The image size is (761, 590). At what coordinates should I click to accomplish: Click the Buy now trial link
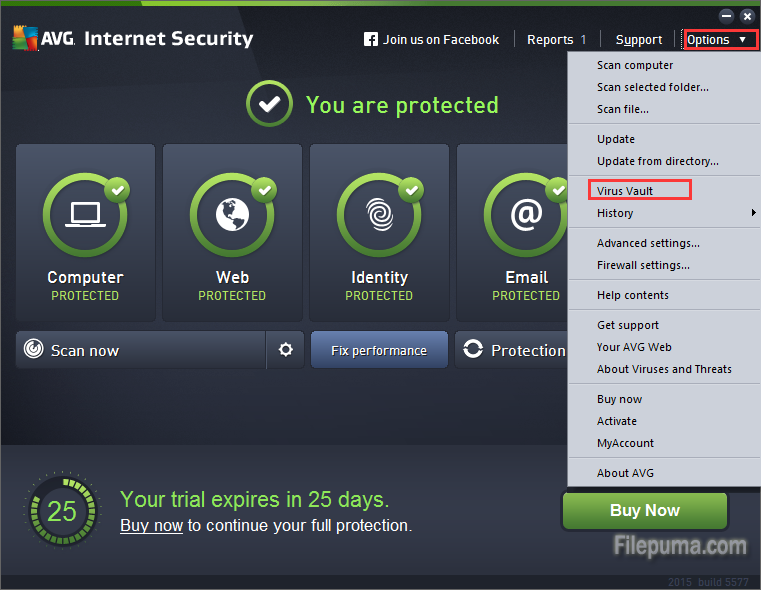pyautogui.click(x=151, y=525)
